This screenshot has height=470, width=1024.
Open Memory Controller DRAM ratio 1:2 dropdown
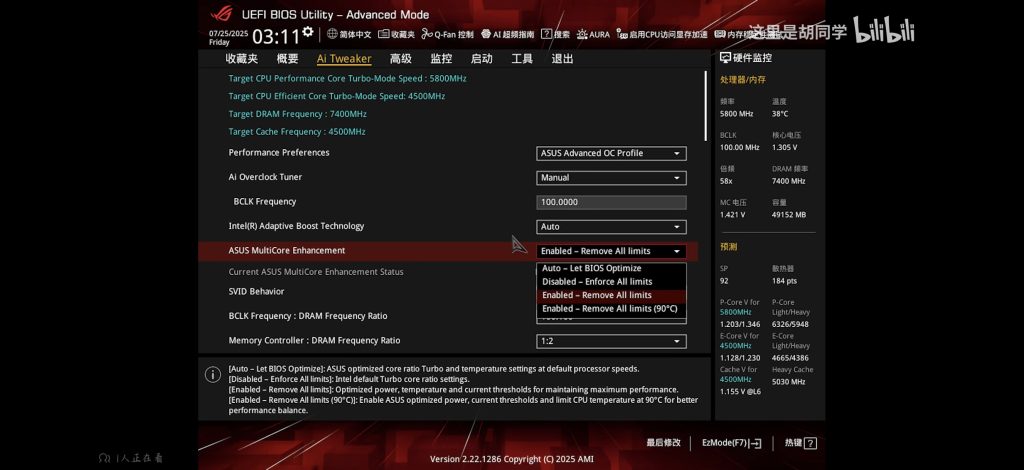point(611,341)
